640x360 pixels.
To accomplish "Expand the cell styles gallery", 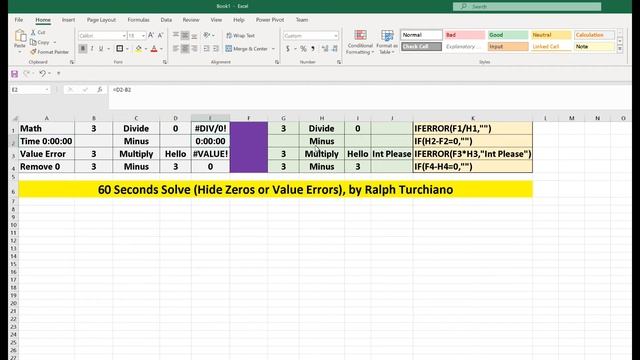I will click(620, 49).
